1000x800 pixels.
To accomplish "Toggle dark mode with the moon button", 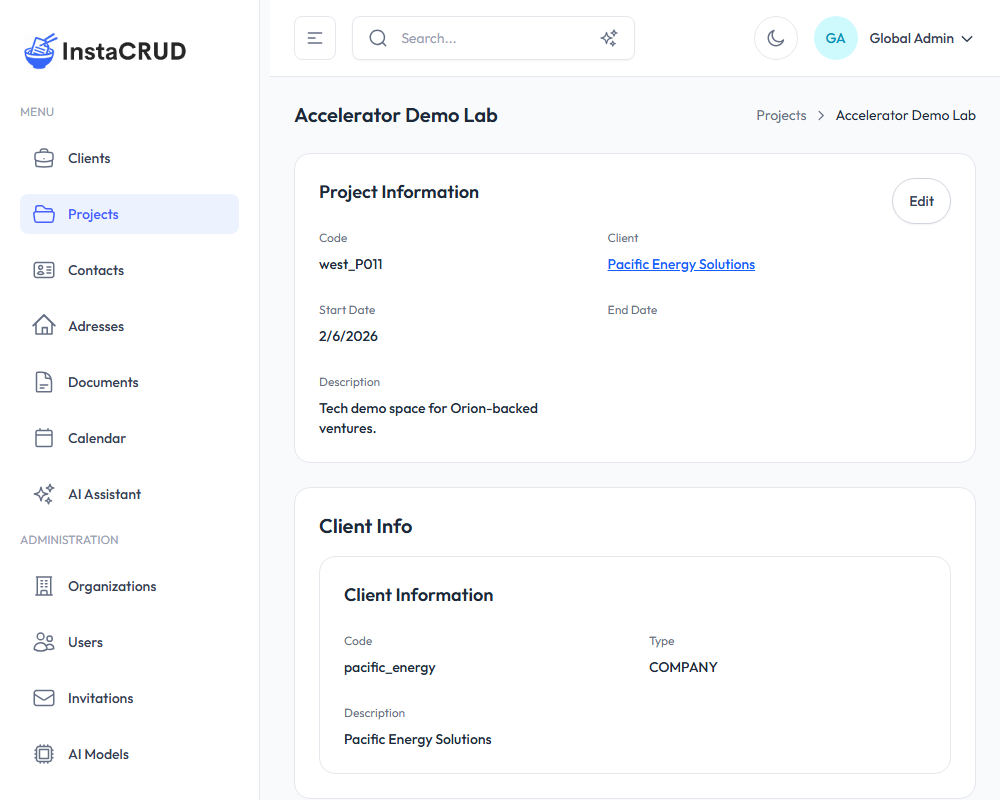I will click(775, 38).
